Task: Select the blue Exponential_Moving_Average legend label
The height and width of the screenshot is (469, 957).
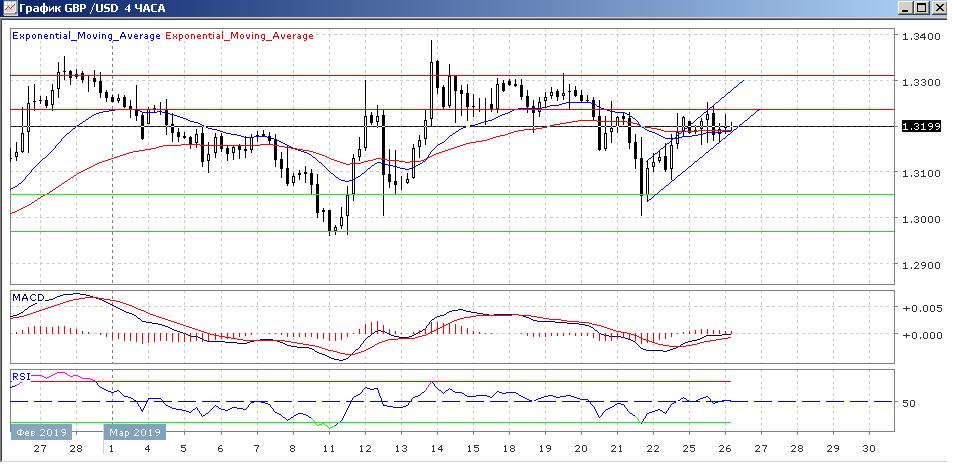Action: [x=87, y=35]
